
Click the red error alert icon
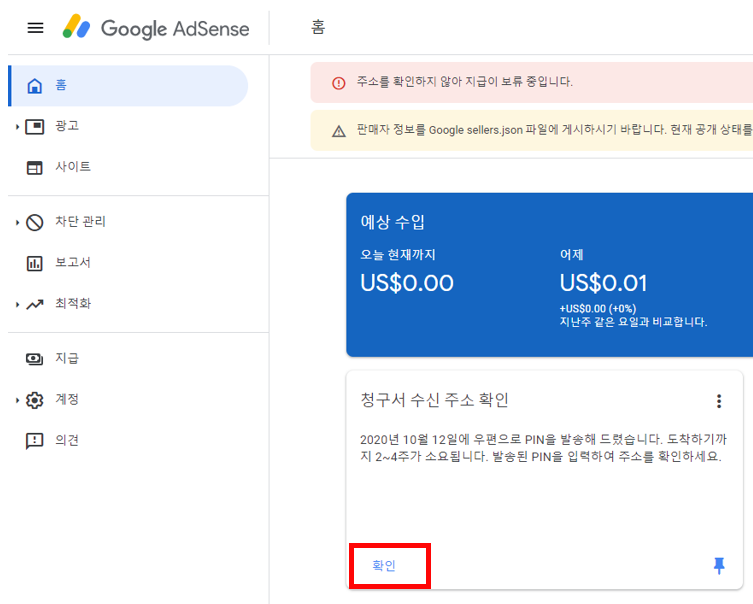coord(339,83)
